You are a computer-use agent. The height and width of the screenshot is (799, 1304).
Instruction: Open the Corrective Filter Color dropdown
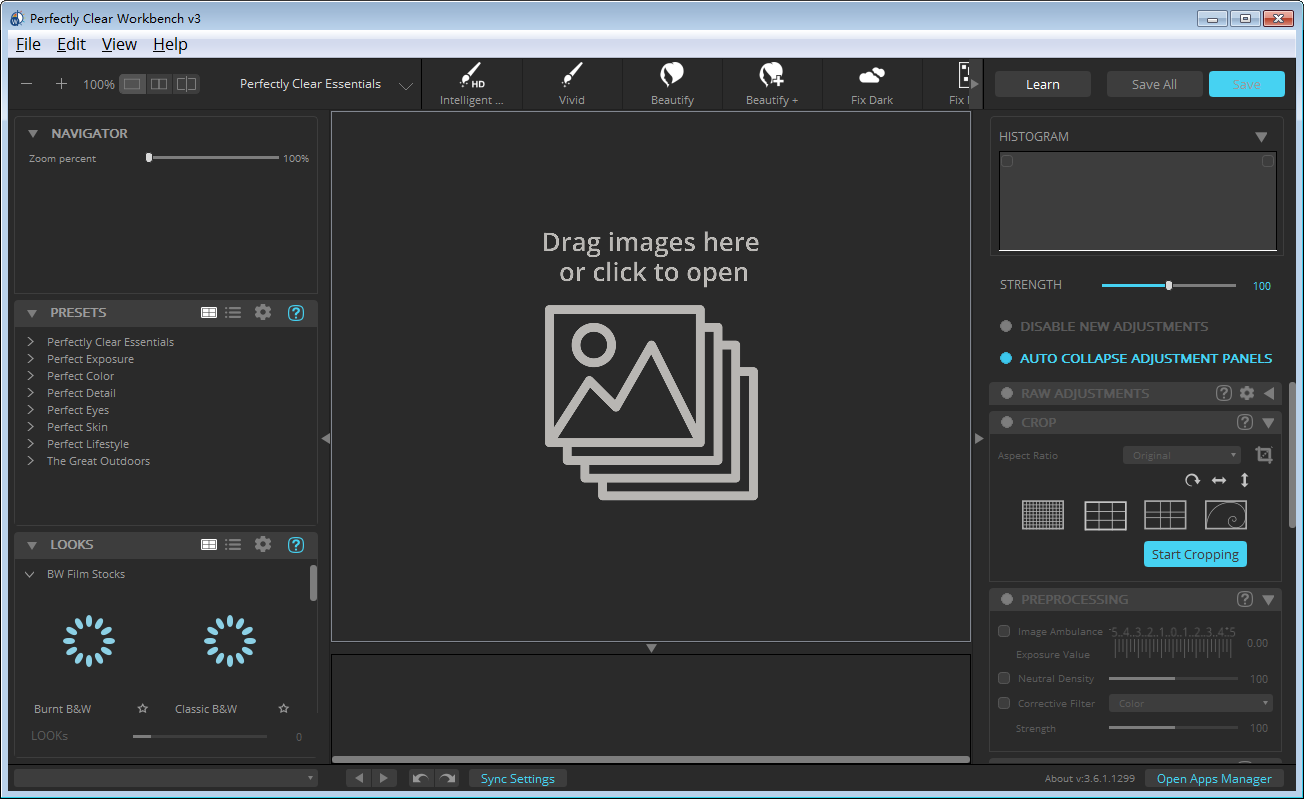click(1192, 703)
